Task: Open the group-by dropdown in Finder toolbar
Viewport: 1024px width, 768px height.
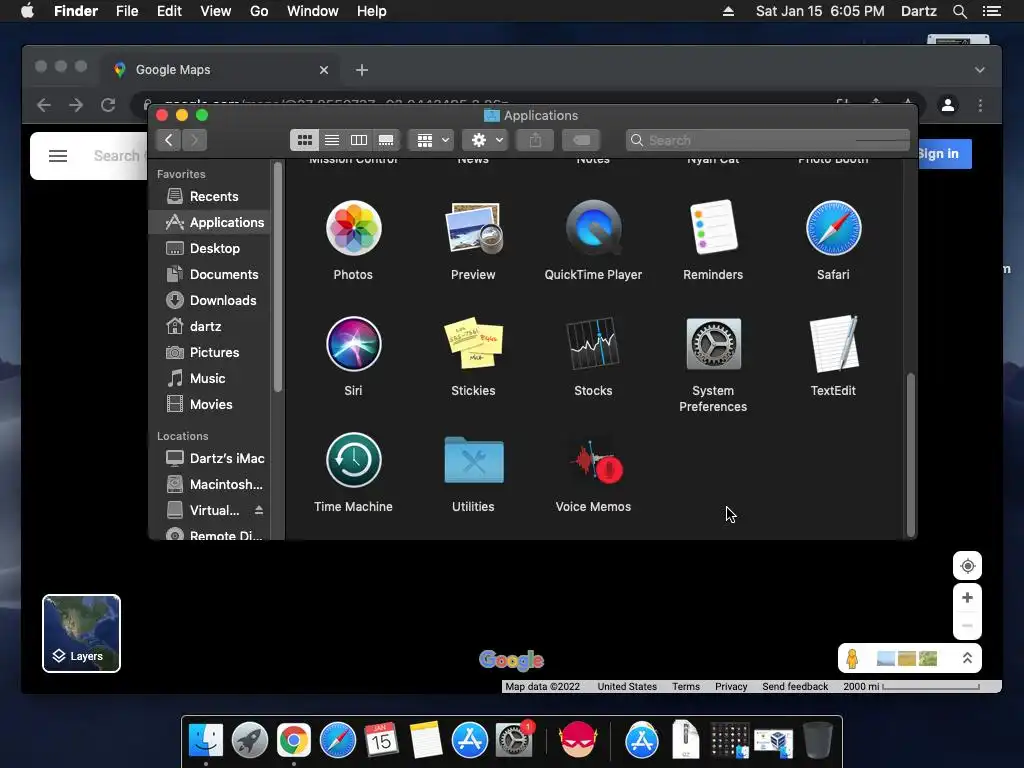Action: pos(432,140)
